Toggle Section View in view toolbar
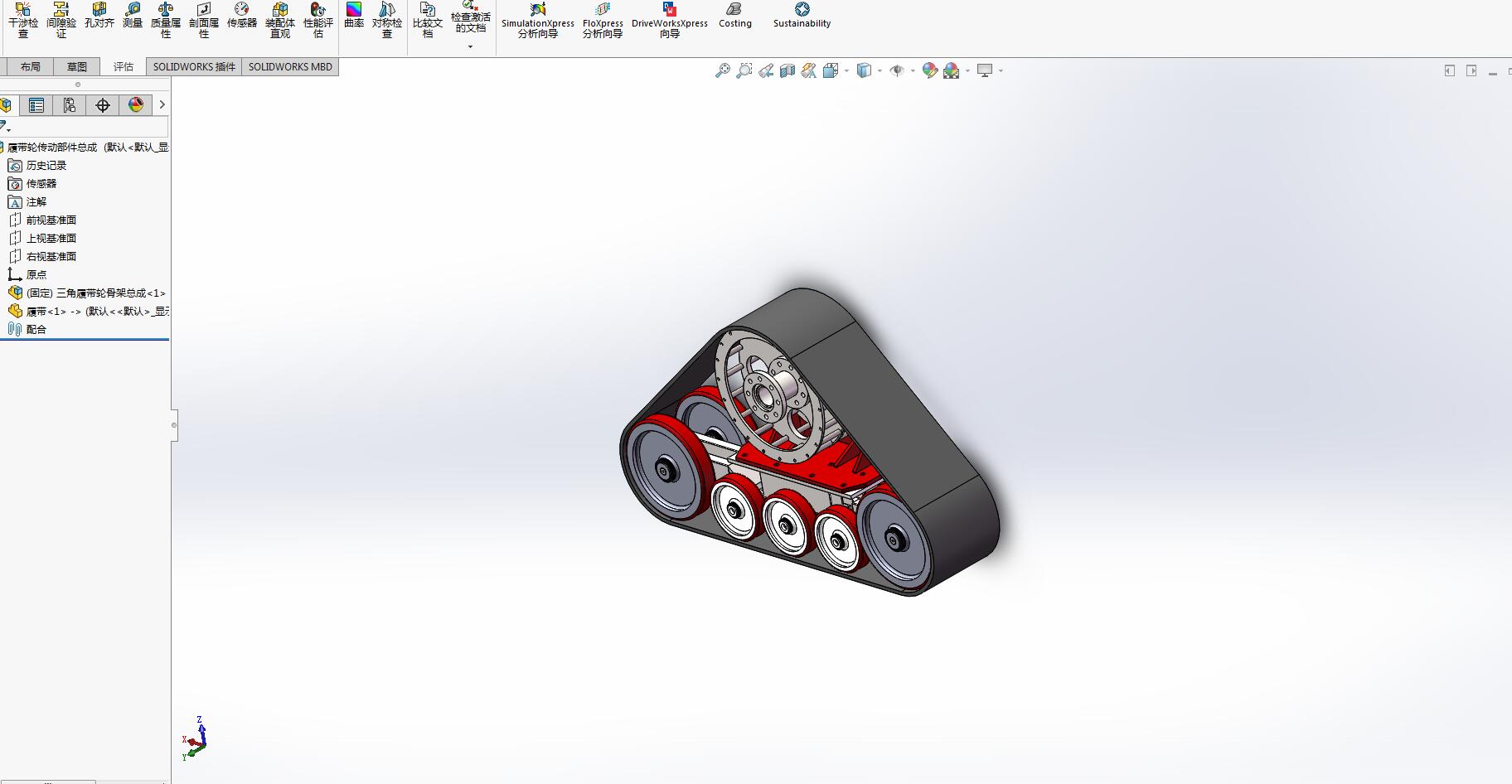The image size is (1512, 784). coord(787,71)
